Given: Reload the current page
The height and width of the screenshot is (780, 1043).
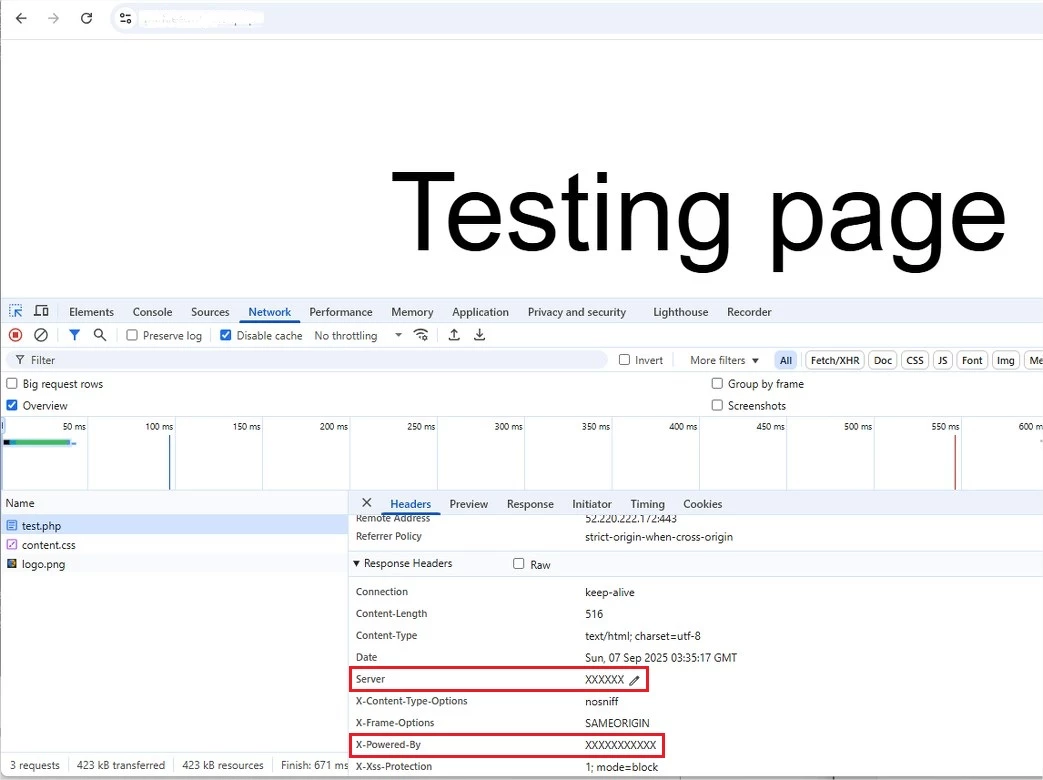Looking at the screenshot, I should (x=86, y=18).
